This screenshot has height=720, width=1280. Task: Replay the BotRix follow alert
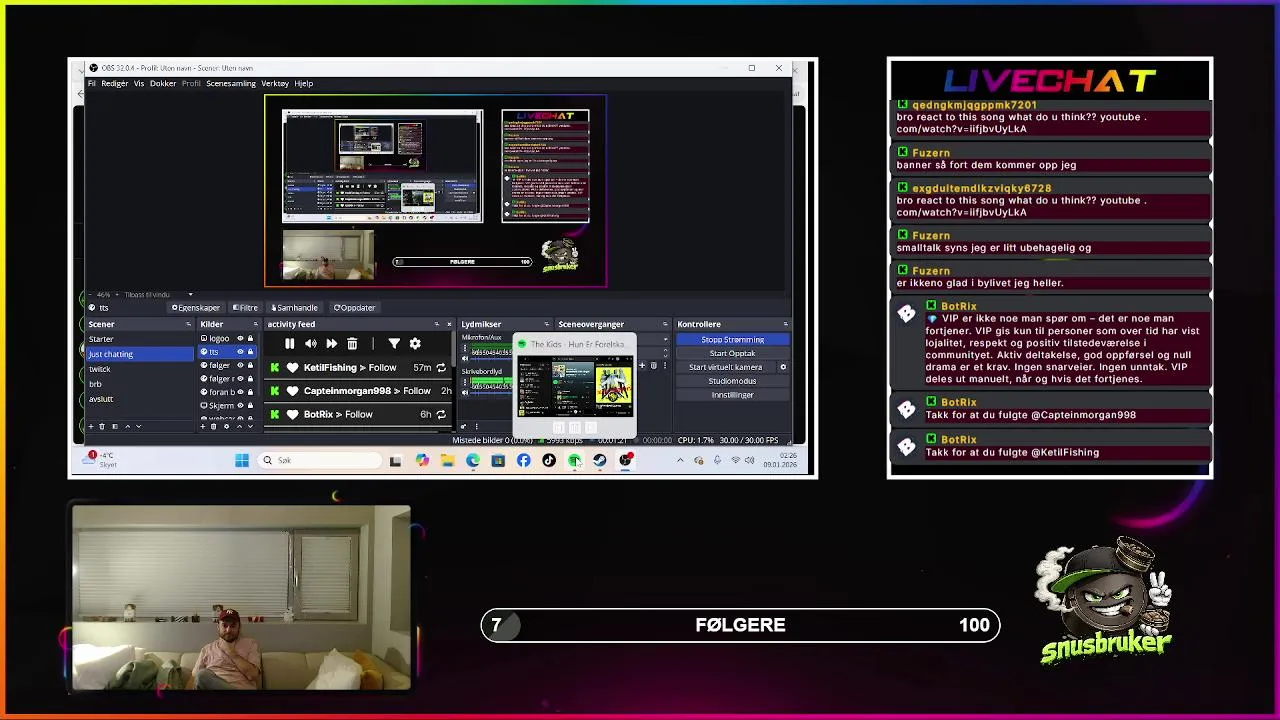tap(441, 414)
